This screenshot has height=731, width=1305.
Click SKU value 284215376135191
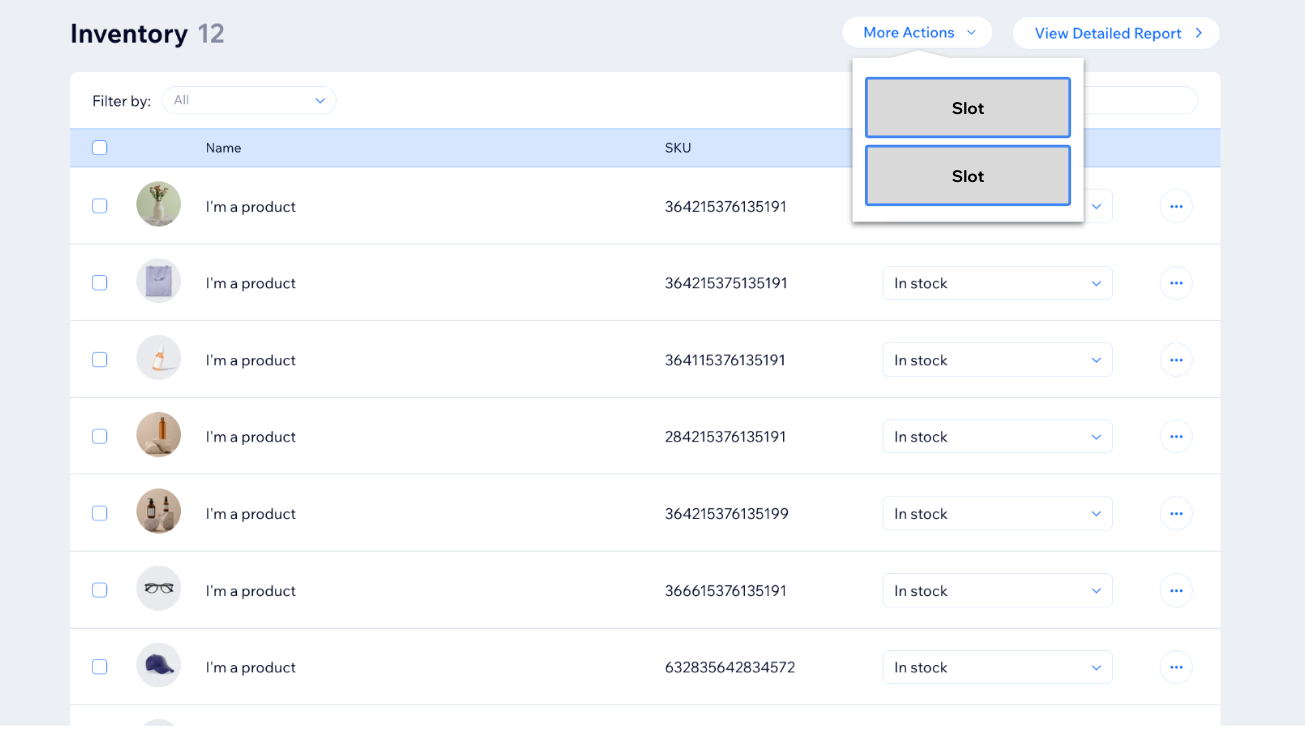coord(726,437)
